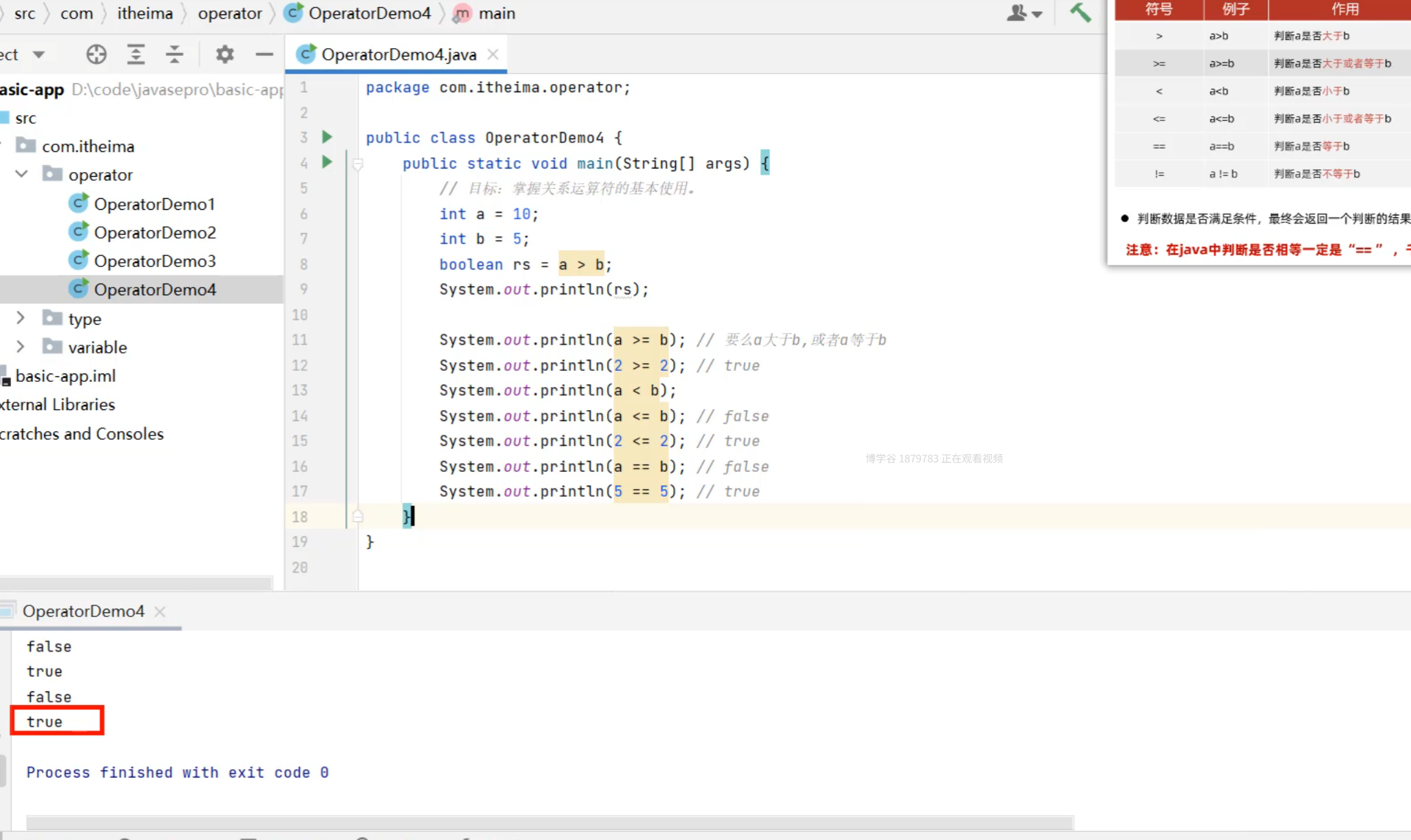Click run arrow beside main method line

click(327, 162)
